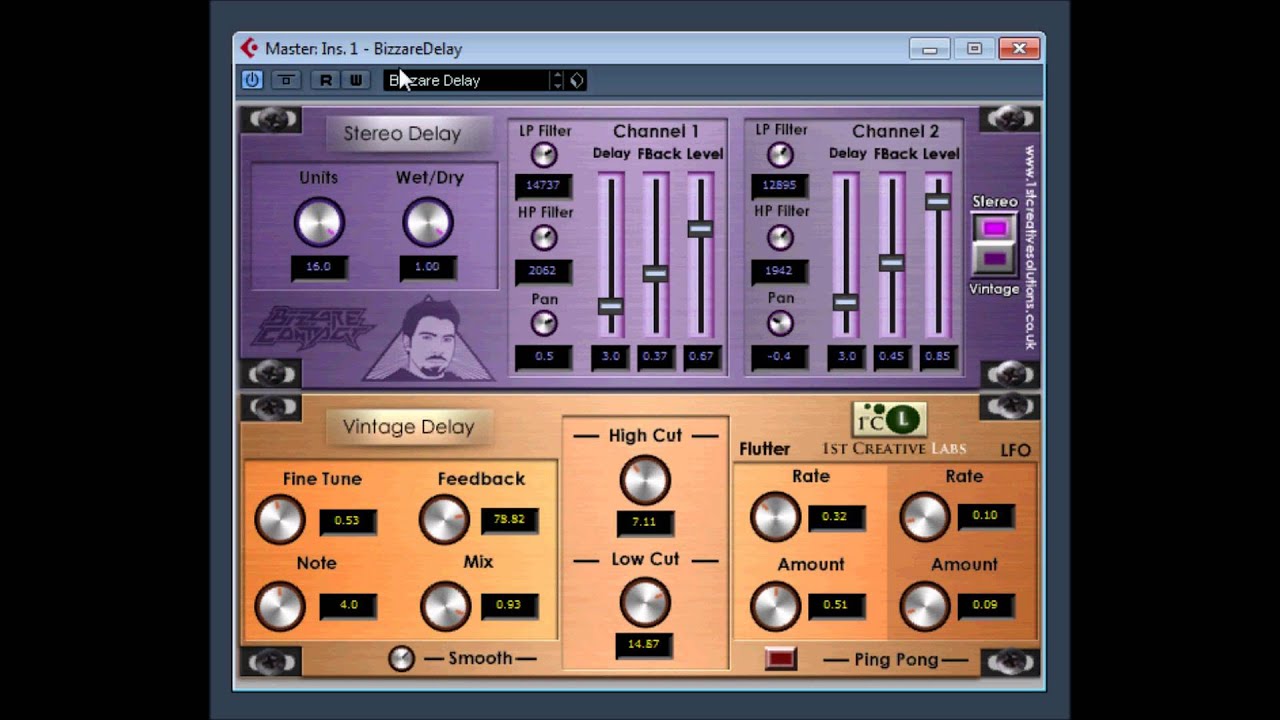Open the 1stcreativesolutions.co.uk link
The width and height of the screenshot is (1280, 720).
(1029, 248)
